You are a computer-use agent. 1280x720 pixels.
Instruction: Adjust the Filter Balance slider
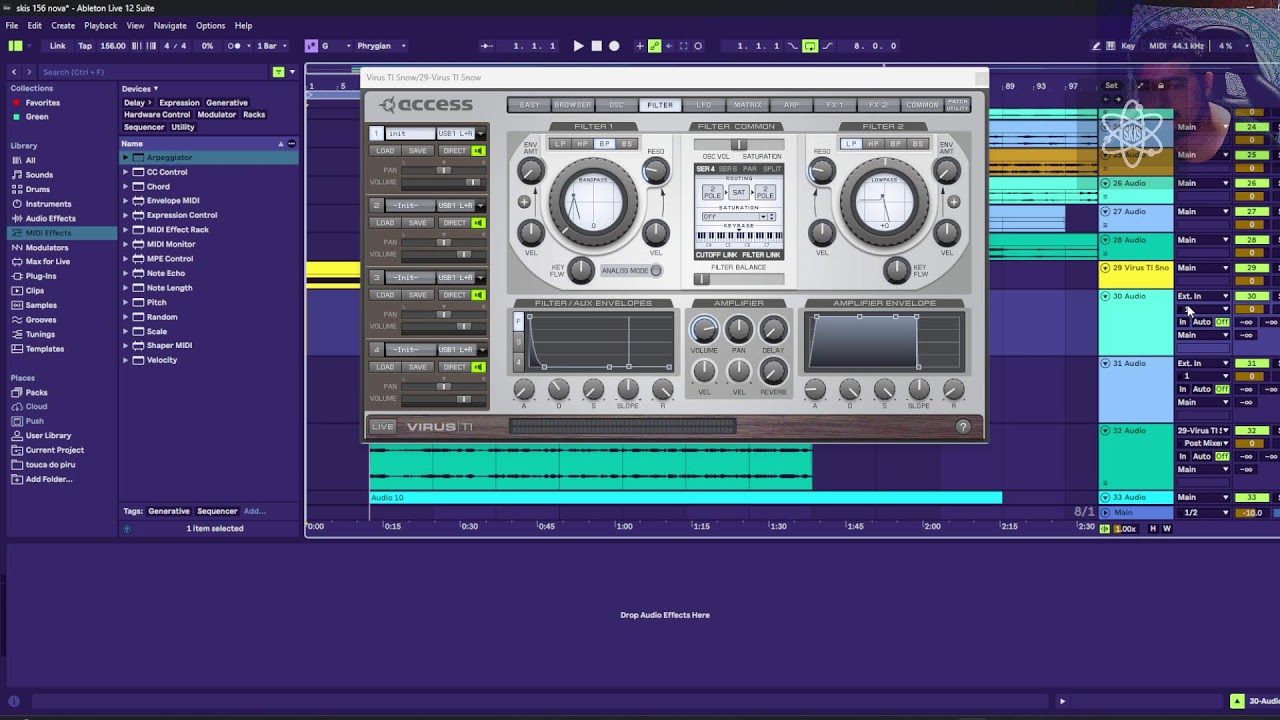(x=739, y=278)
